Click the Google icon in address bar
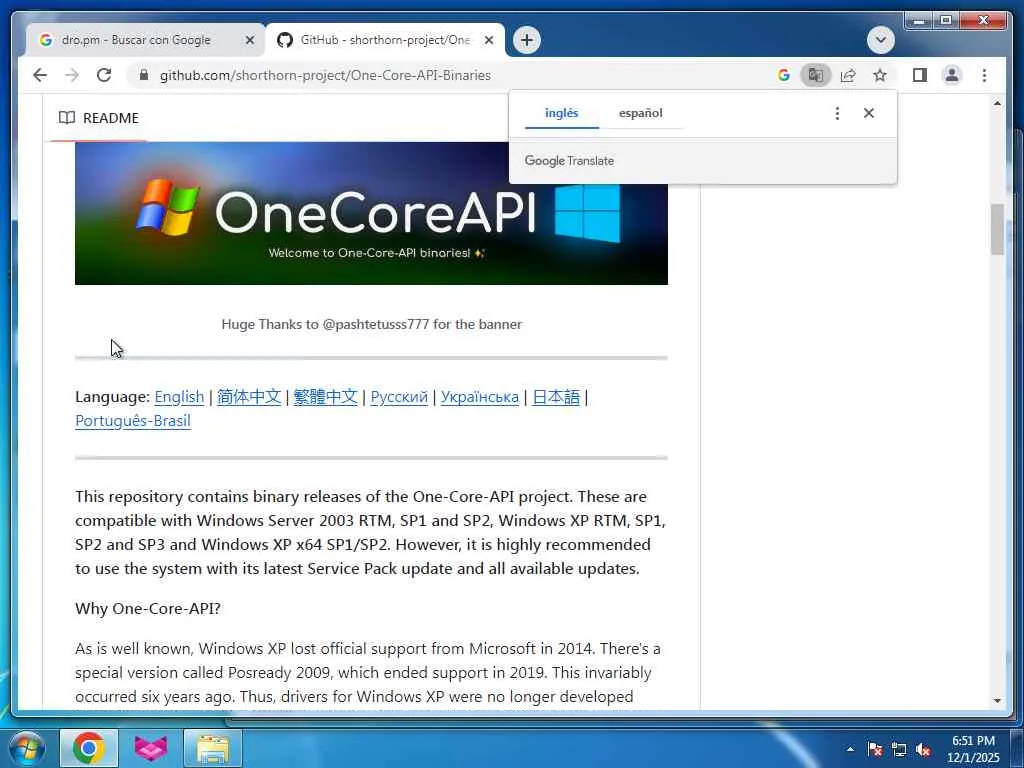 click(x=784, y=75)
